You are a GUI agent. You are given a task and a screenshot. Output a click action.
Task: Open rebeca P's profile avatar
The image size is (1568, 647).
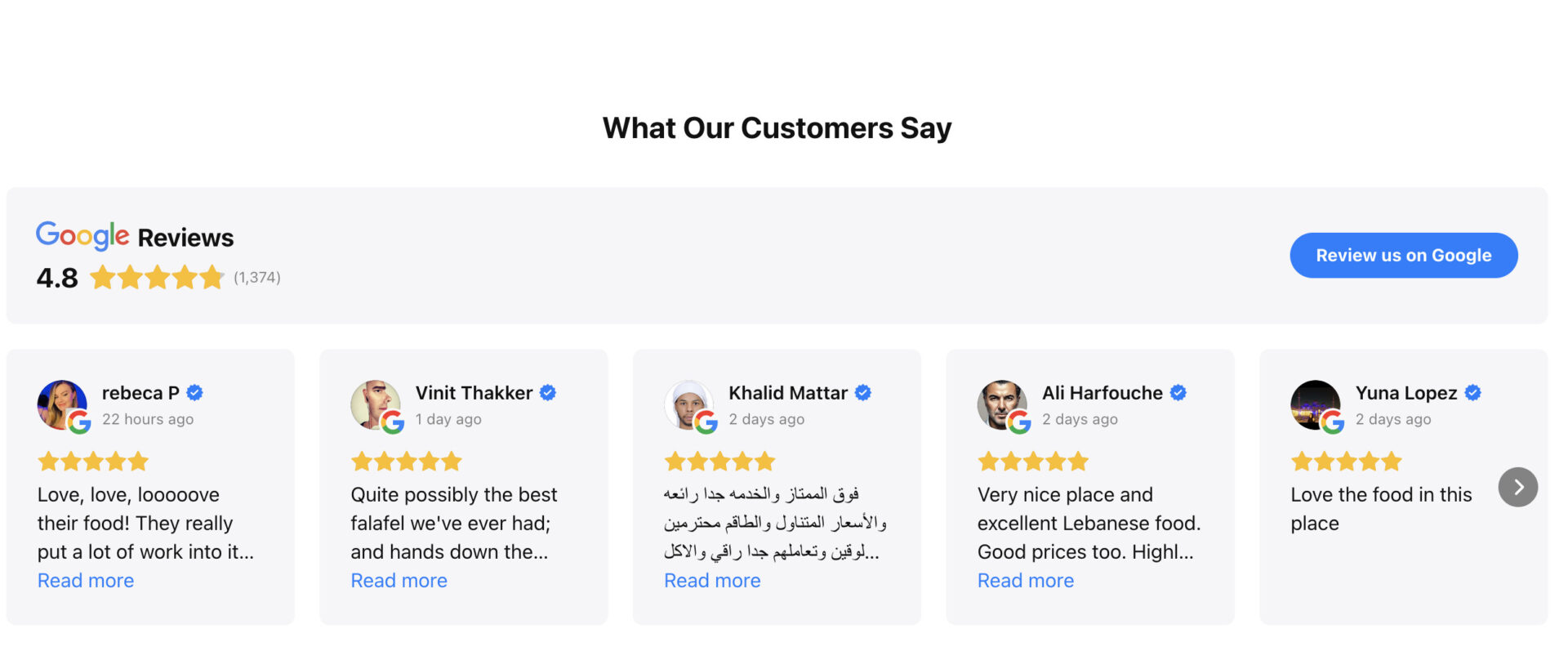(x=62, y=404)
